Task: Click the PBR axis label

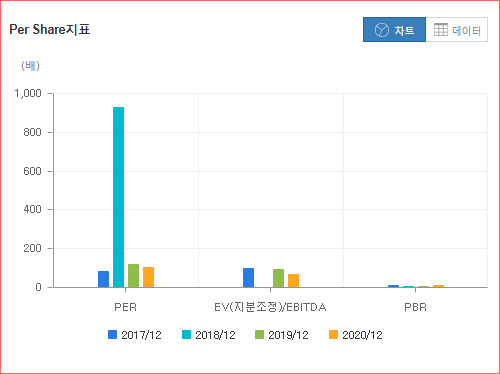Action: pyautogui.click(x=415, y=307)
